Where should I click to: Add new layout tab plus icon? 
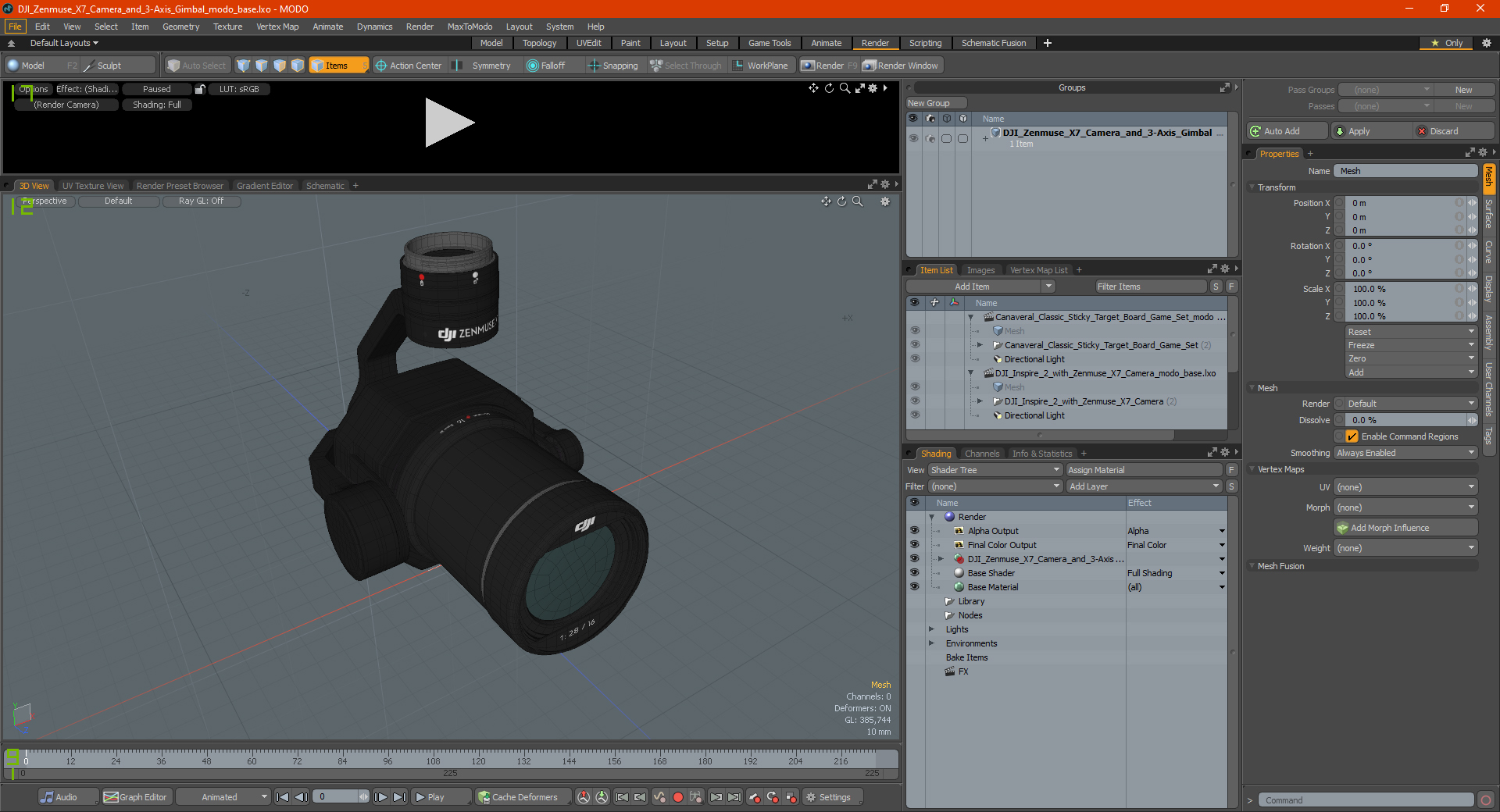tap(1048, 43)
